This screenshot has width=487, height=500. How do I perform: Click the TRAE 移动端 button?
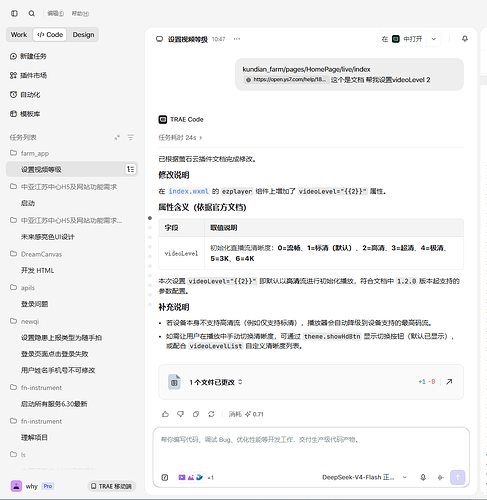(112, 486)
